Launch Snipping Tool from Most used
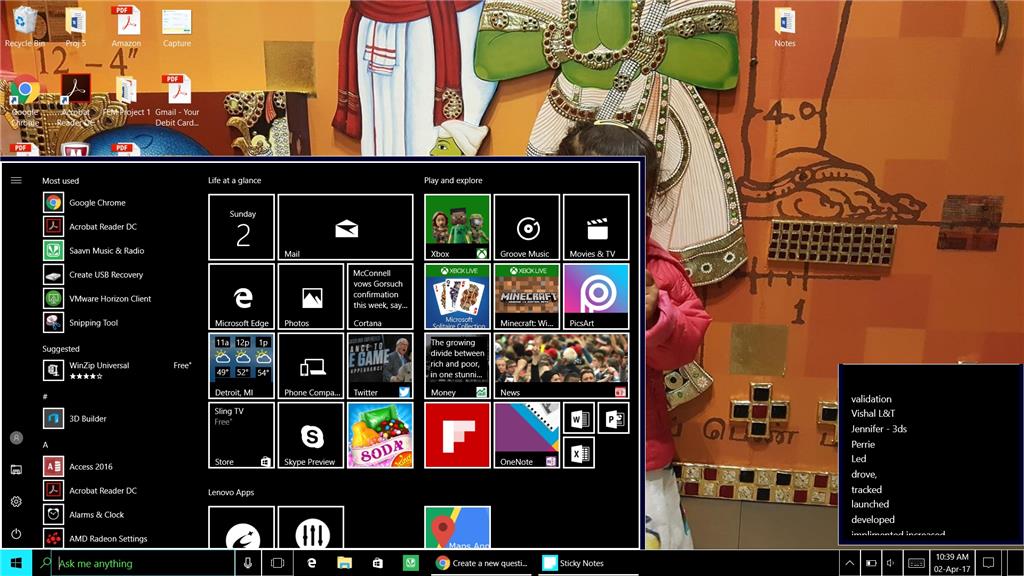This screenshot has height=576, width=1024. point(119,323)
